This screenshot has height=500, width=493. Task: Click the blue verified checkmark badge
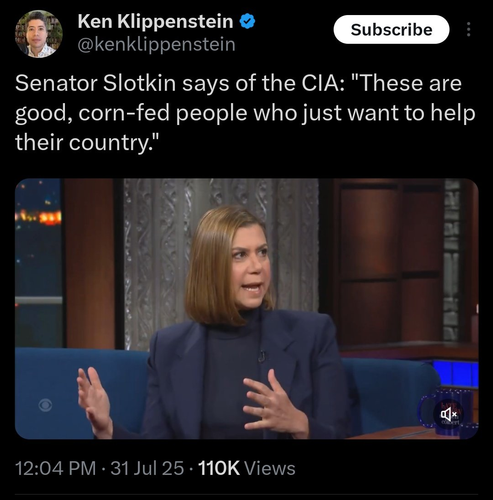[247, 22]
